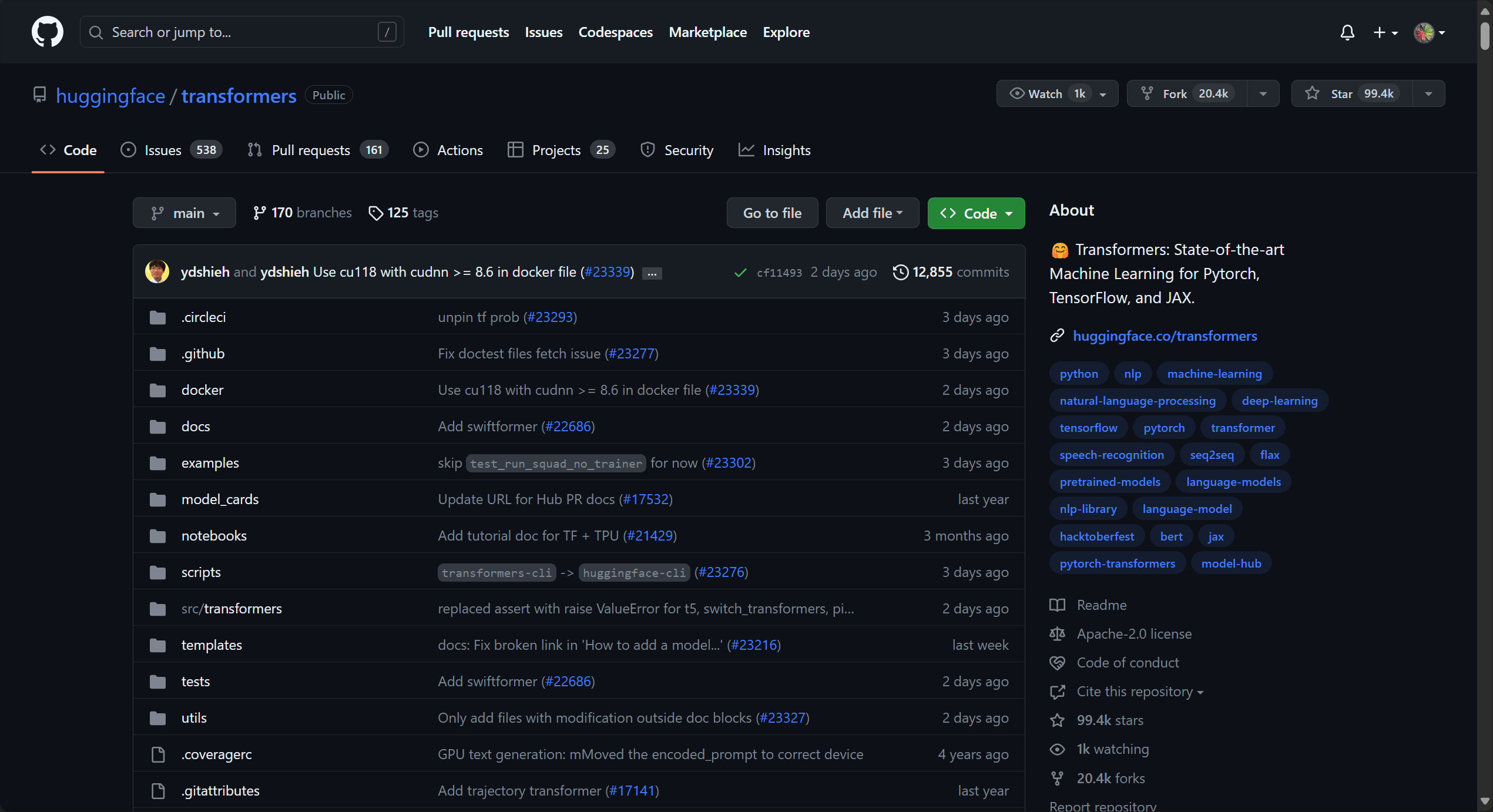Open the .coveragerc file icon
Viewport: 1493px width, 812px height.
158,754
